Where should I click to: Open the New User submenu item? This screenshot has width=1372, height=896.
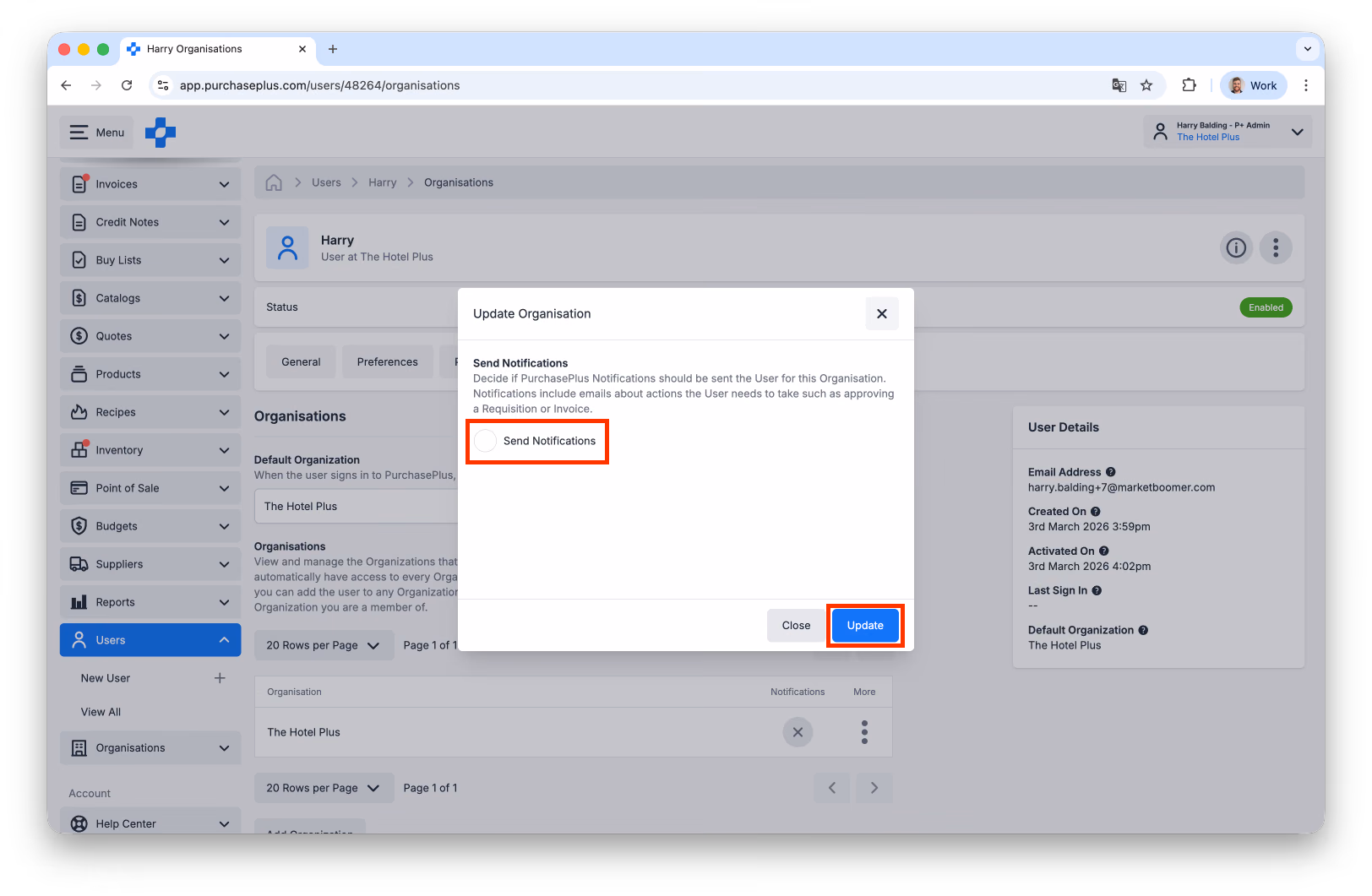coord(106,678)
